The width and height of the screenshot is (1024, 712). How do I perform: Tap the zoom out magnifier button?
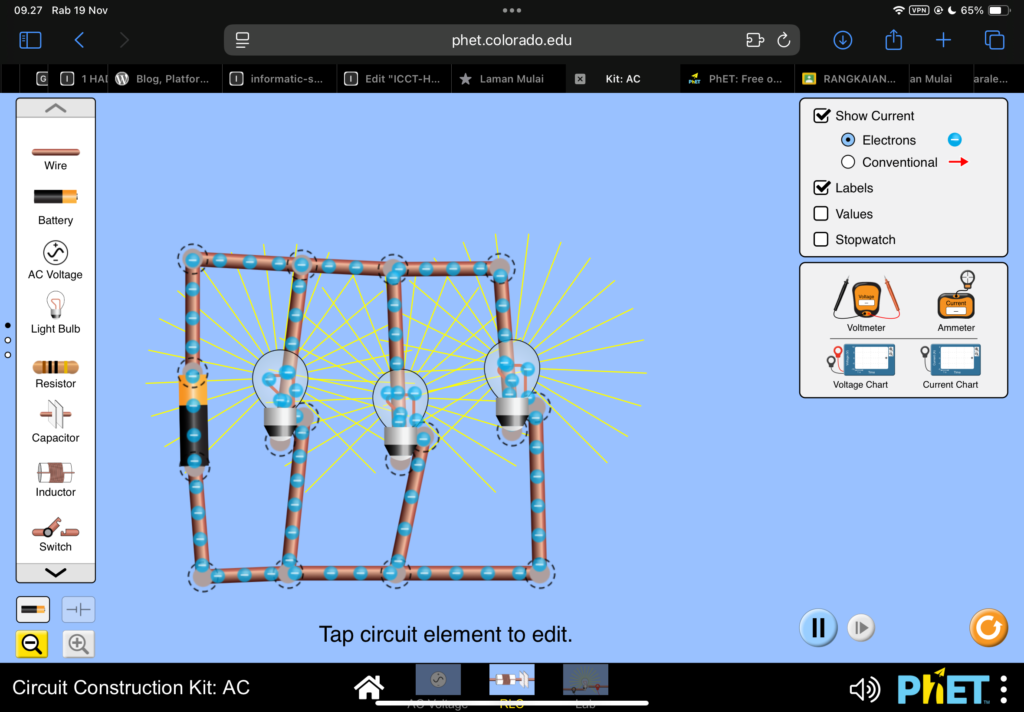click(x=33, y=643)
